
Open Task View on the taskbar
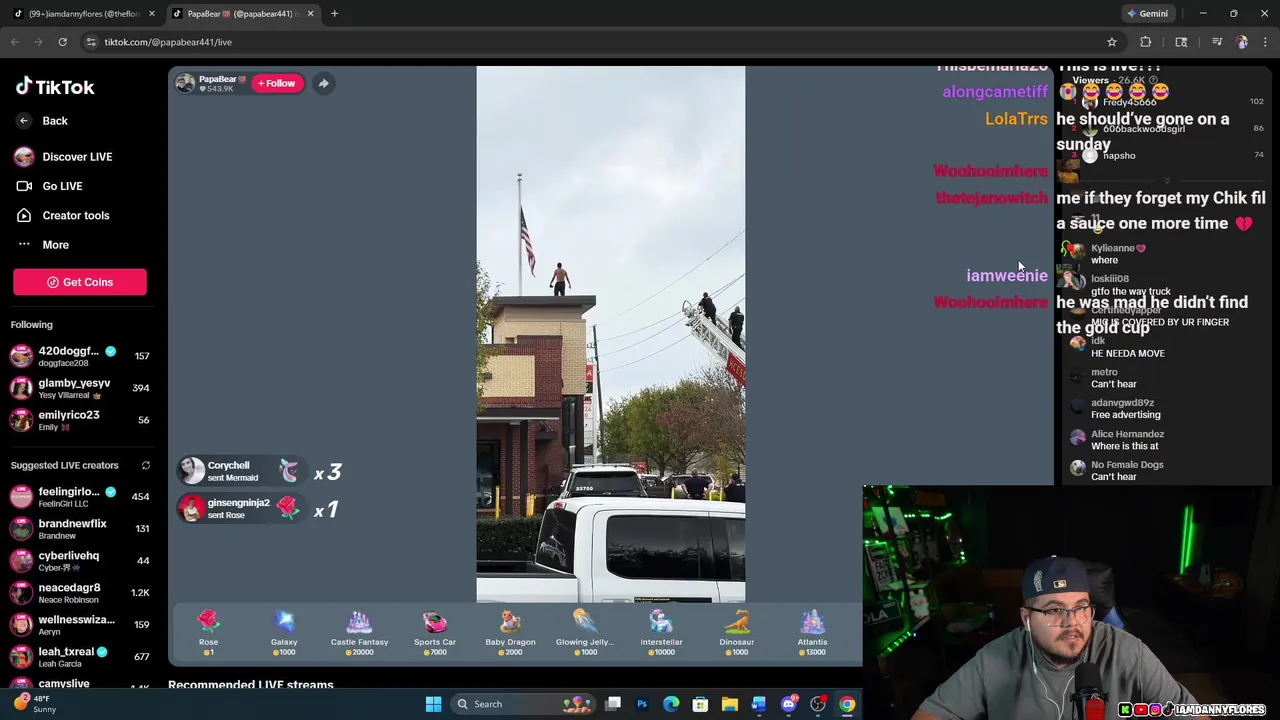coord(613,704)
